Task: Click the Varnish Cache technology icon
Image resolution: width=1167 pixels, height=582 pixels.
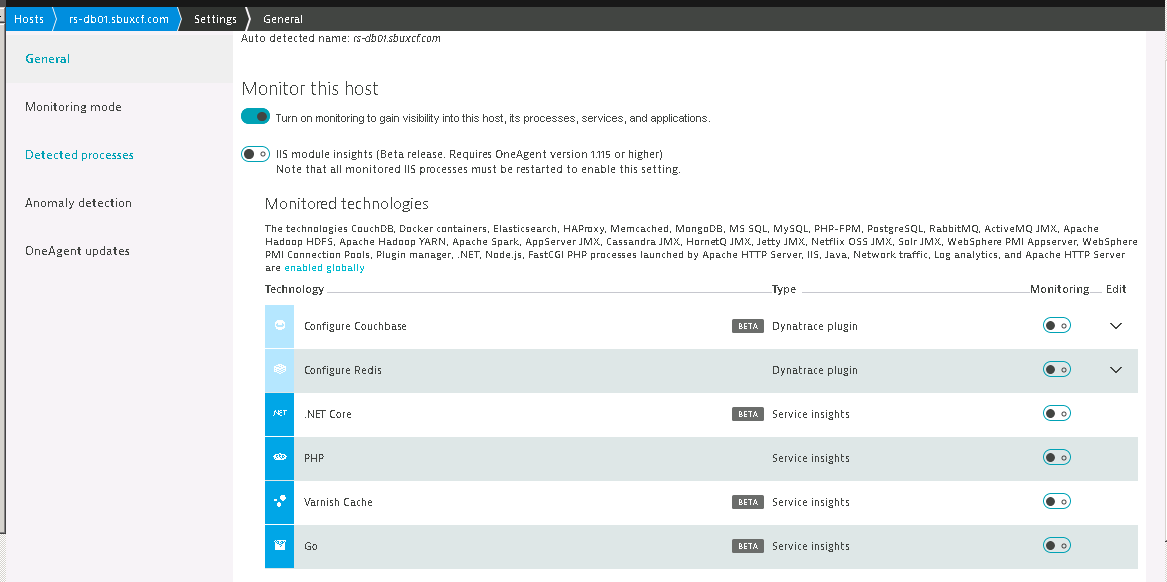Action: 279,502
